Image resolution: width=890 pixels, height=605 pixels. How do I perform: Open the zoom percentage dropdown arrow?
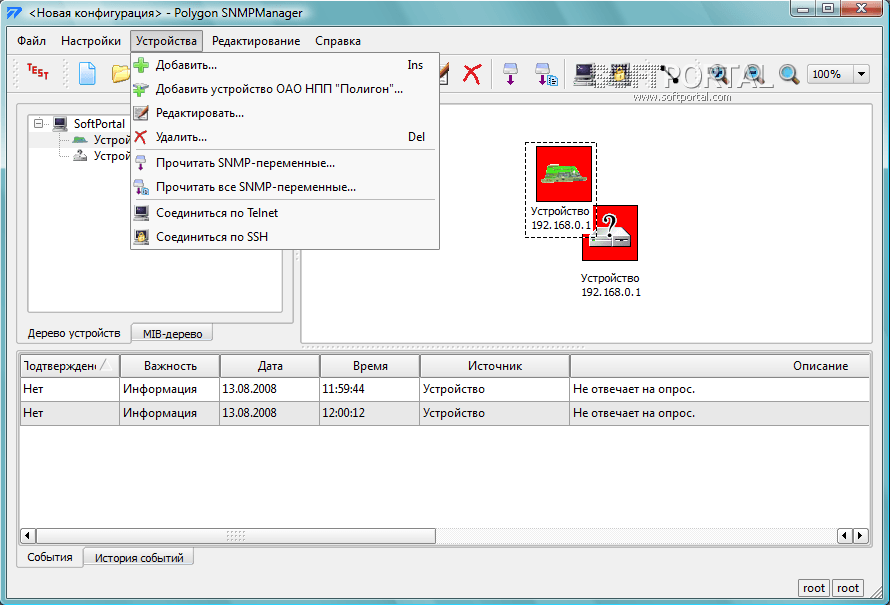[x=862, y=74]
